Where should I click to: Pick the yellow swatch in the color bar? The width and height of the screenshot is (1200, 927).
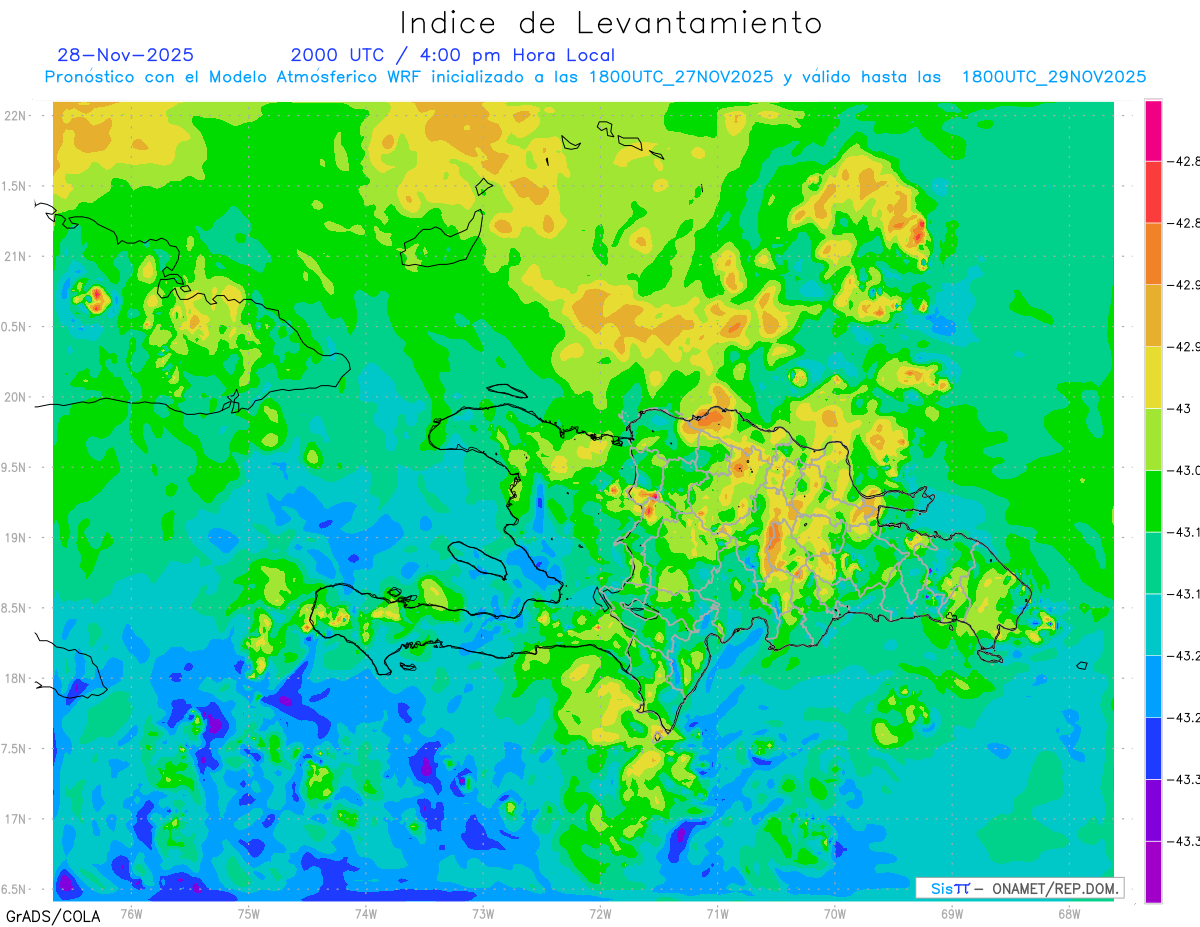[1153, 378]
